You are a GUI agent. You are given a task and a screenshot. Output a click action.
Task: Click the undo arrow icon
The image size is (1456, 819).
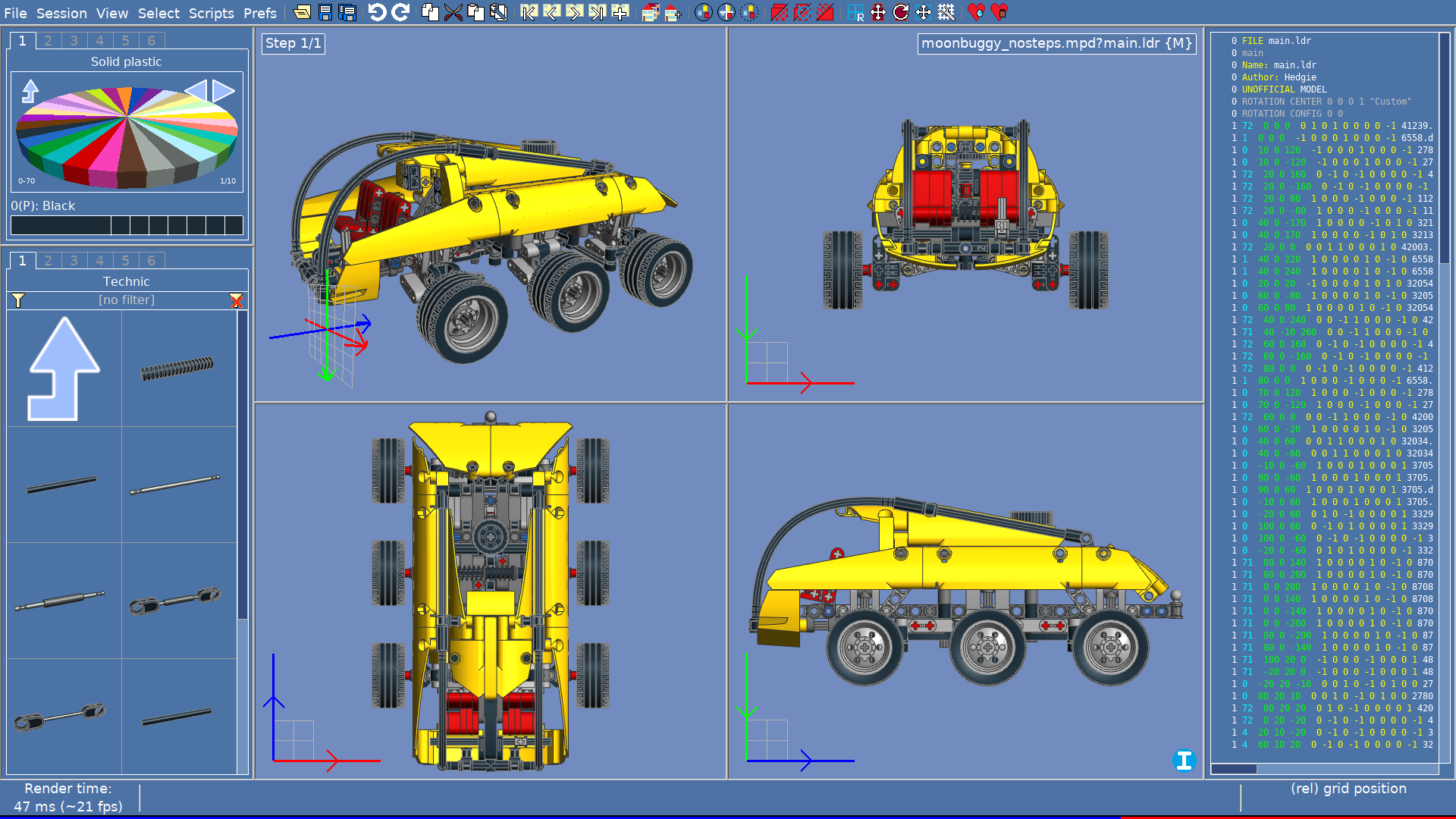[x=377, y=12]
